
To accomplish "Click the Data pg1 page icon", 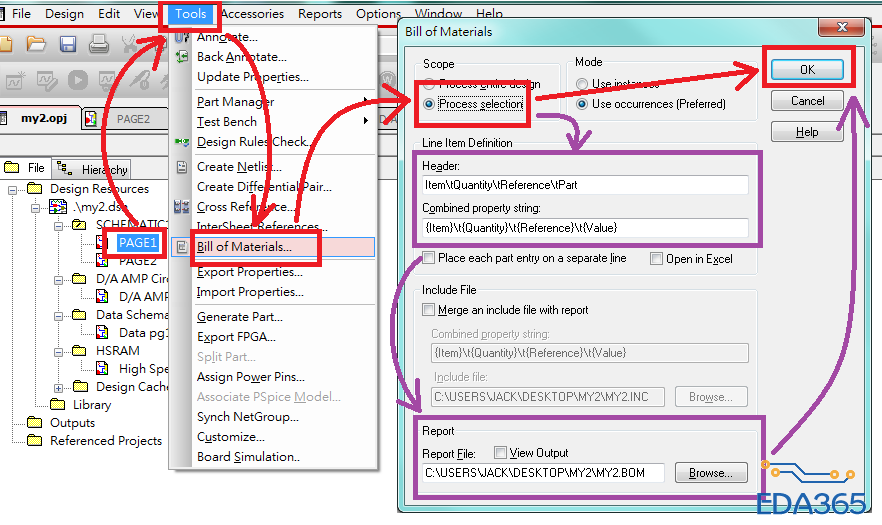I will (x=102, y=332).
